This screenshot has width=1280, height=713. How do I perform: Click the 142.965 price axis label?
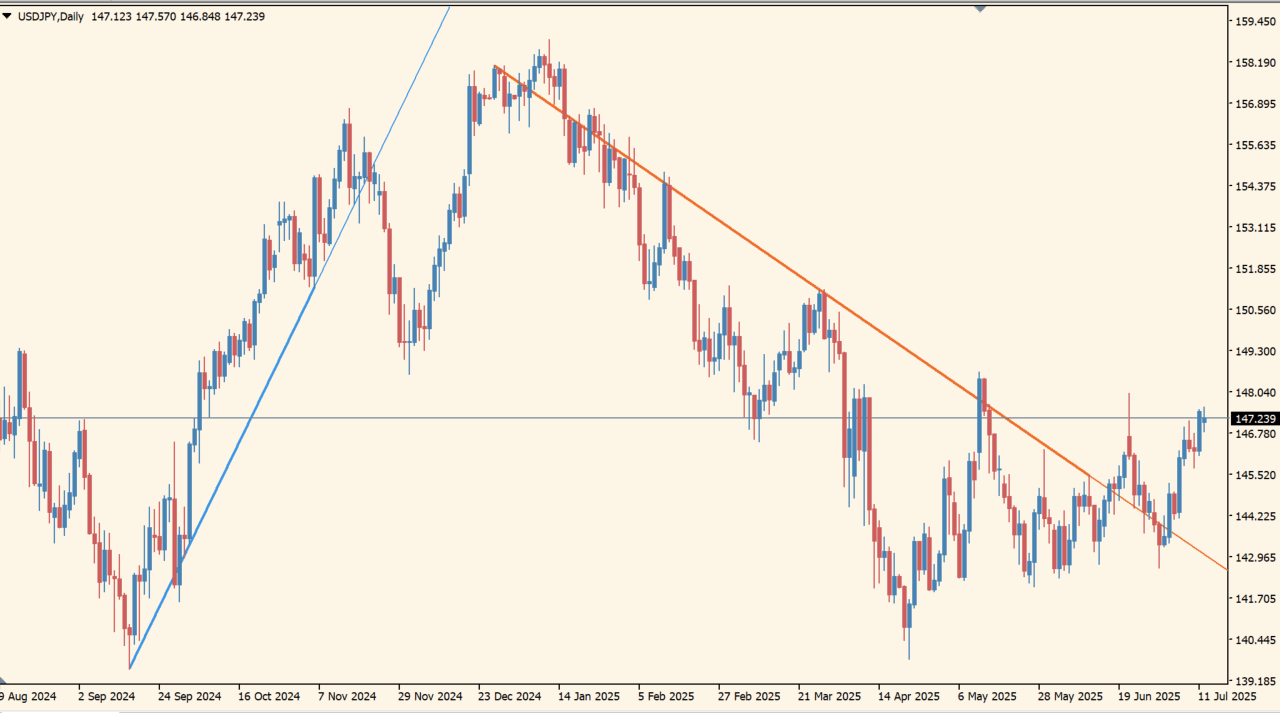(x=1255, y=557)
